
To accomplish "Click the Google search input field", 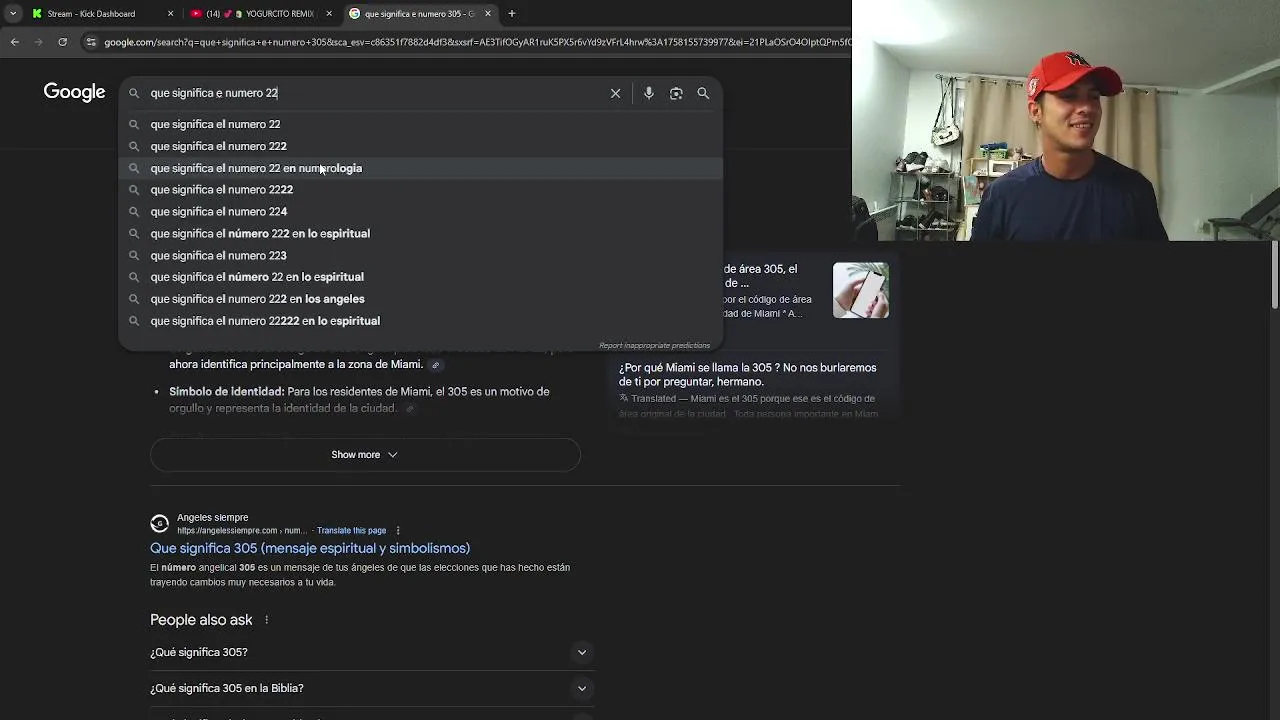I will (375, 93).
